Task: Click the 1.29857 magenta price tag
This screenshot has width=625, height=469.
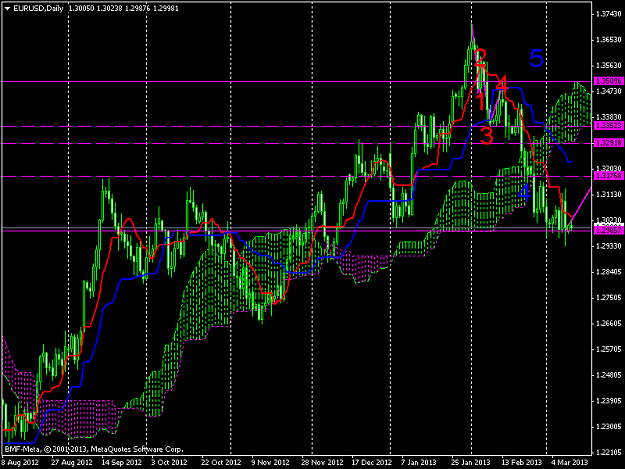Action: (x=608, y=231)
